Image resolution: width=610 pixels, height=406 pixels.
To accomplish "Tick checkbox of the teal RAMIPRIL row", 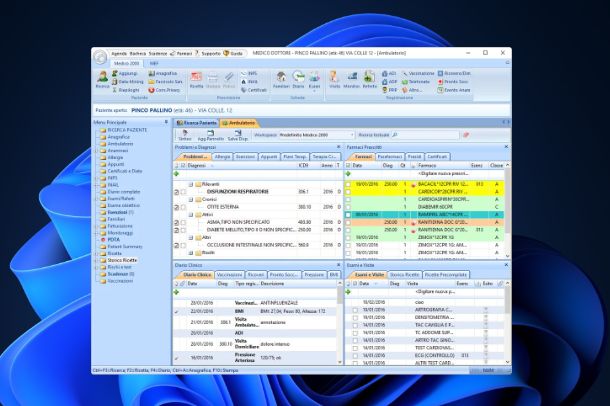I will click(348, 215).
